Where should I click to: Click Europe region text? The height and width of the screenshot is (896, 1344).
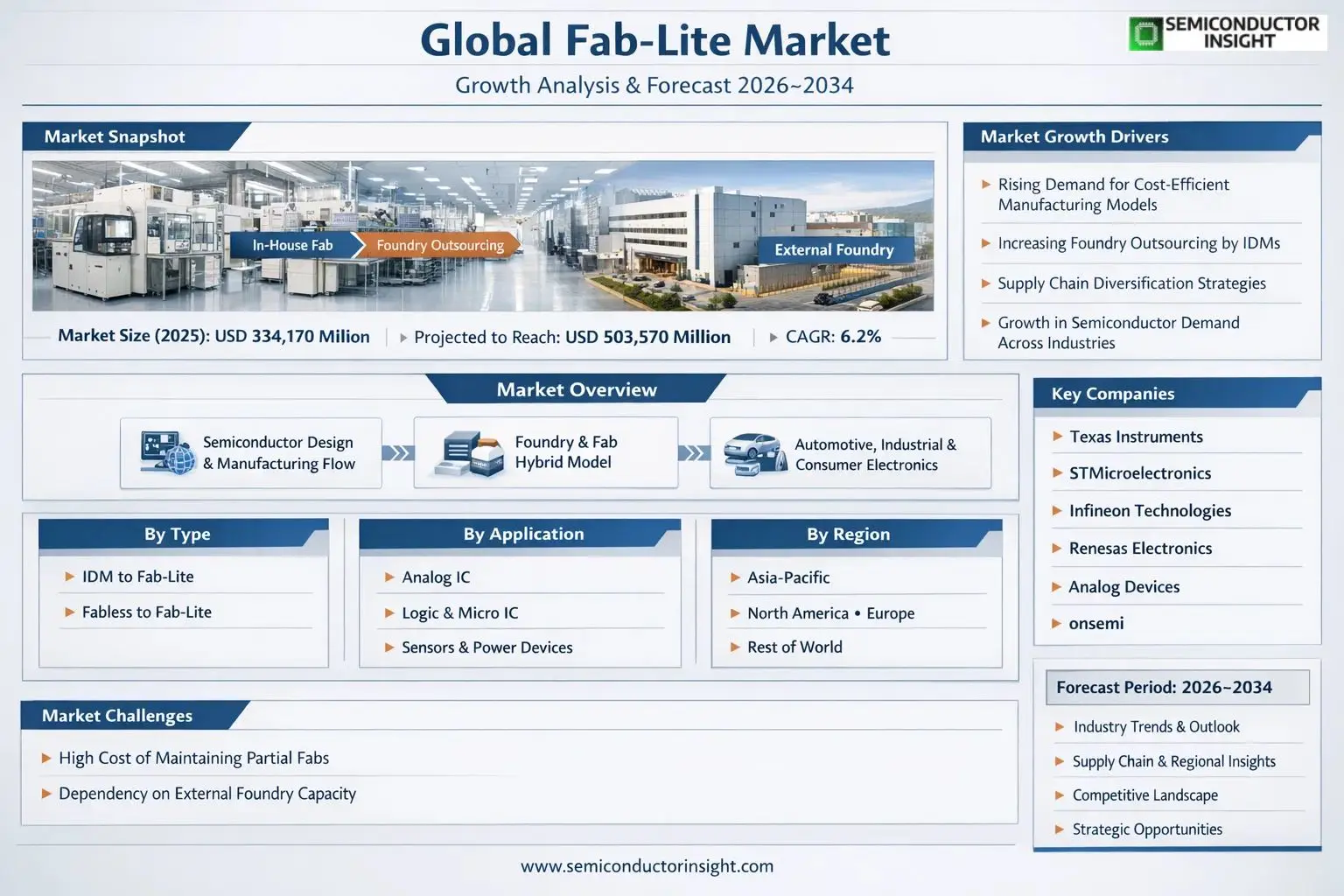point(890,613)
